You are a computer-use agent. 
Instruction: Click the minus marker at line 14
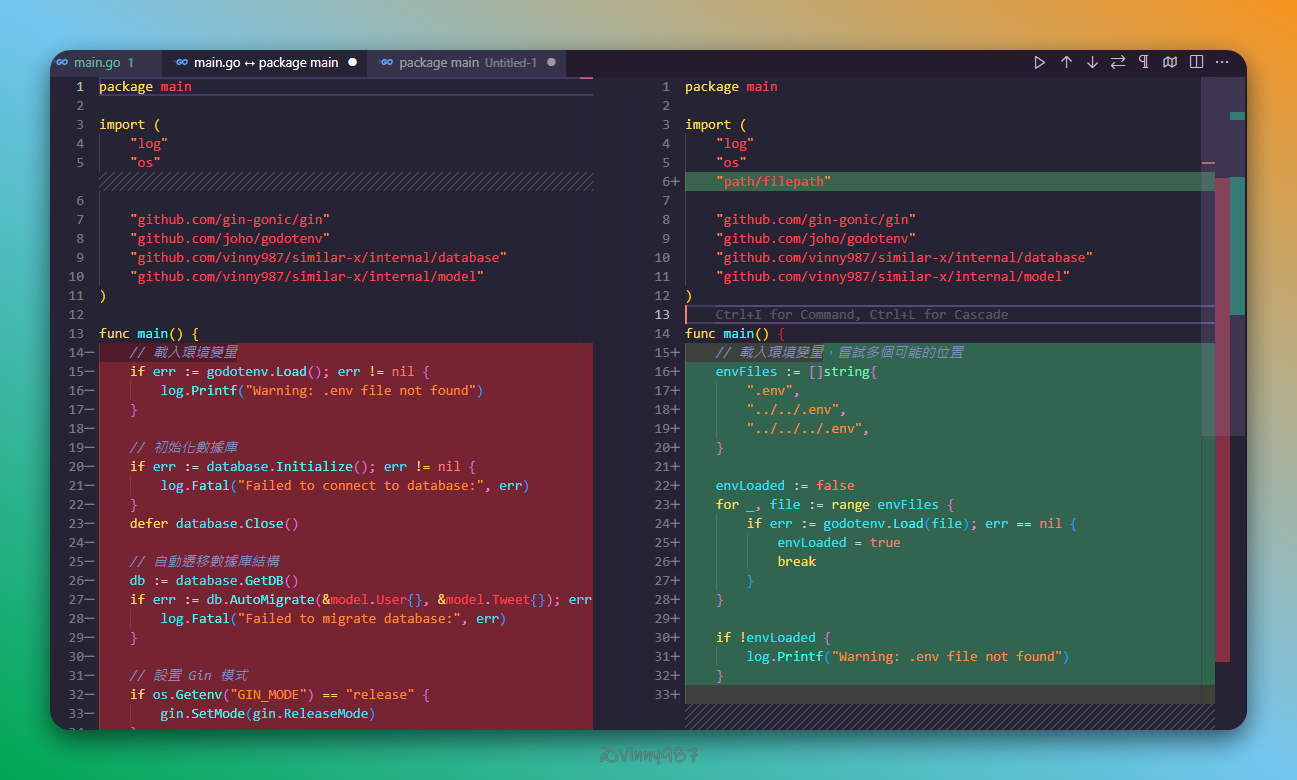pyautogui.click(x=89, y=352)
